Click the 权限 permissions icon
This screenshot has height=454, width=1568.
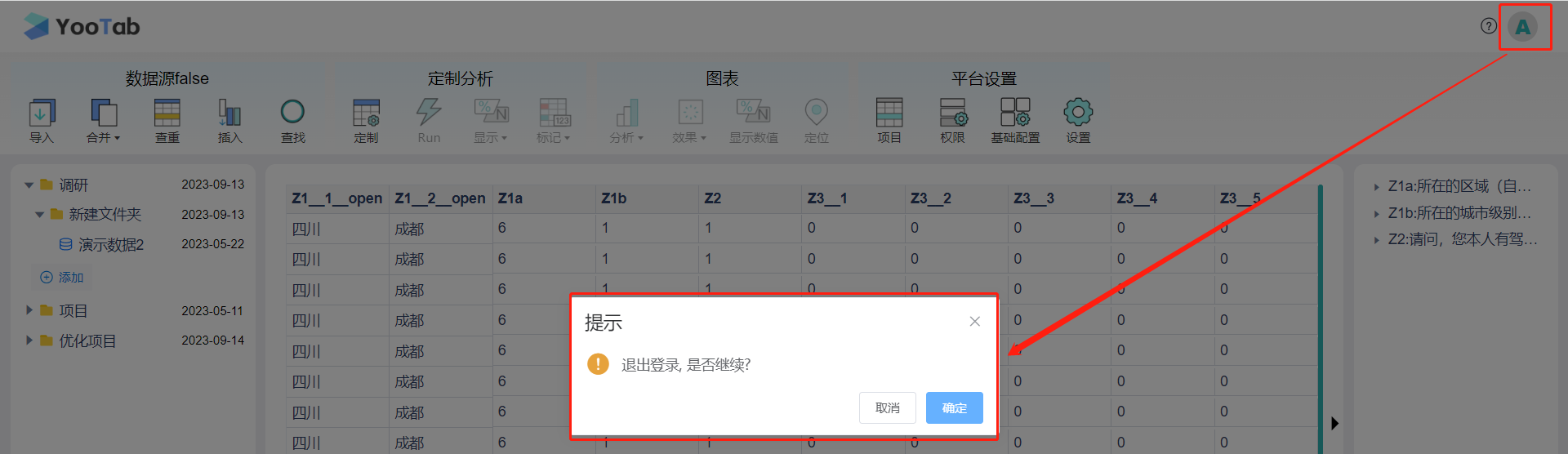pos(953,113)
